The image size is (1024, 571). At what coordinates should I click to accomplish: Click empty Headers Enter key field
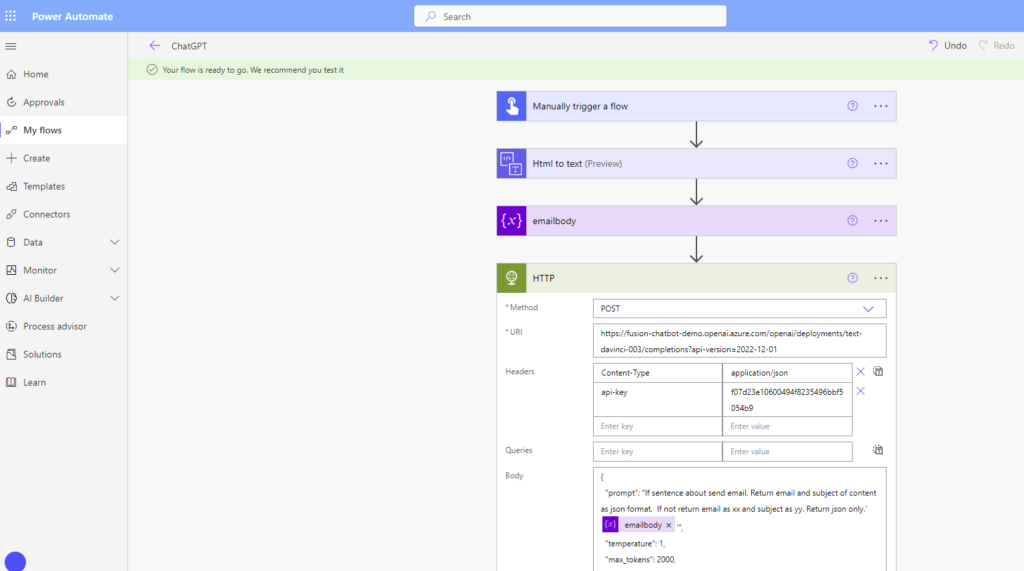658,426
